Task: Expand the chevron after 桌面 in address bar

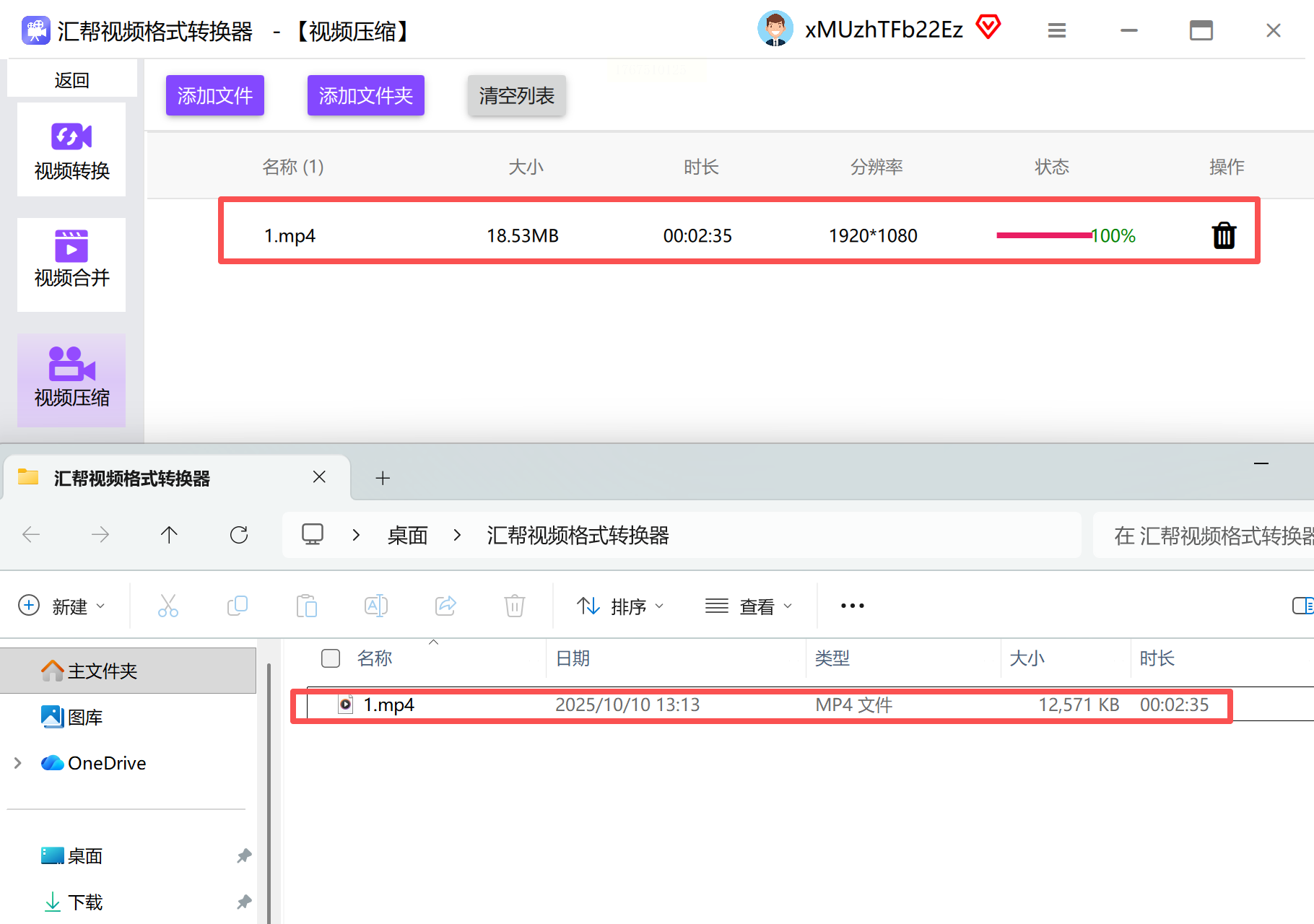Action: pyautogui.click(x=457, y=535)
